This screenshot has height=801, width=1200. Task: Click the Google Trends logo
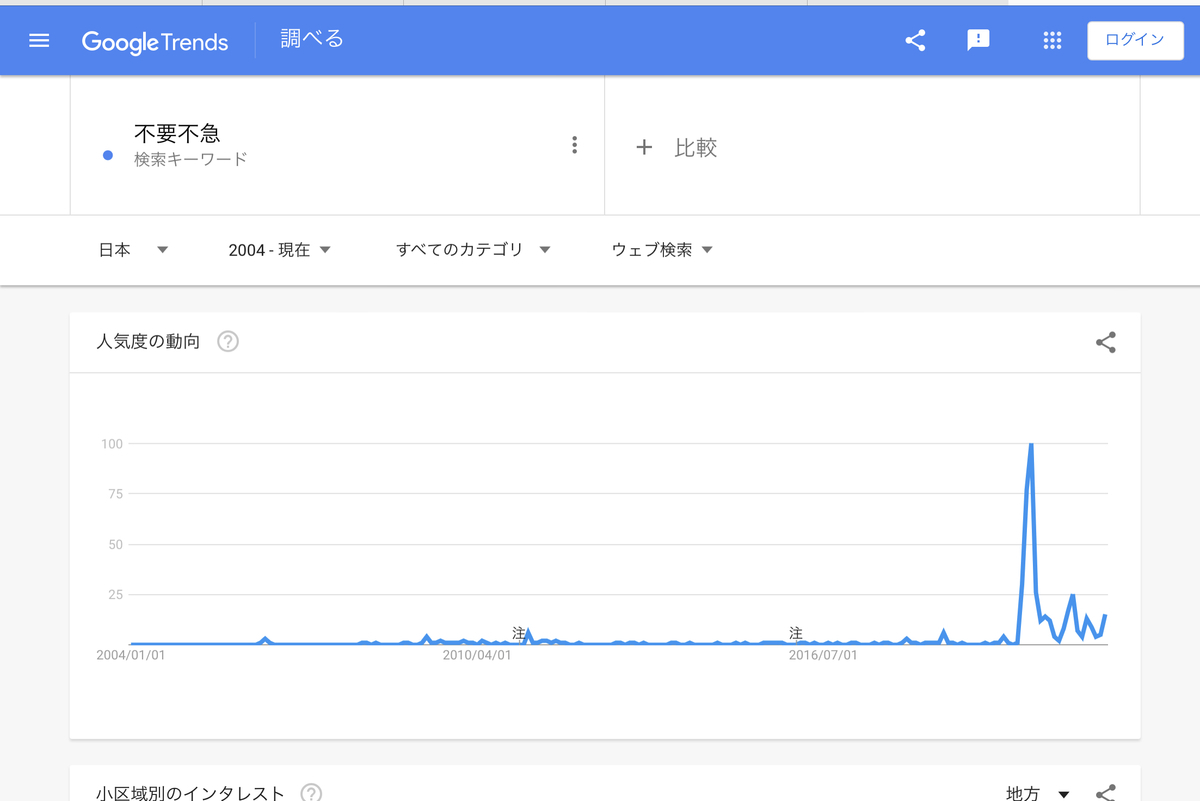pyautogui.click(x=155, y=41)
